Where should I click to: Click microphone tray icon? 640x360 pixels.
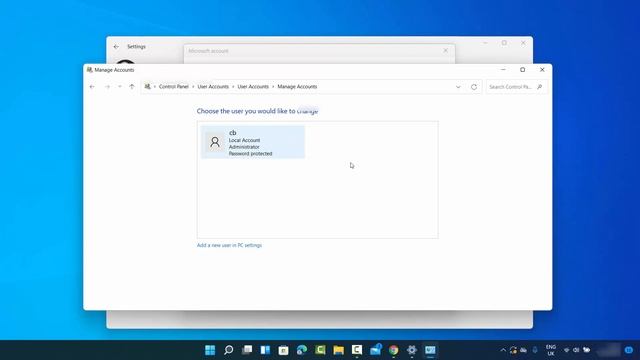click(x=535, y=350)
